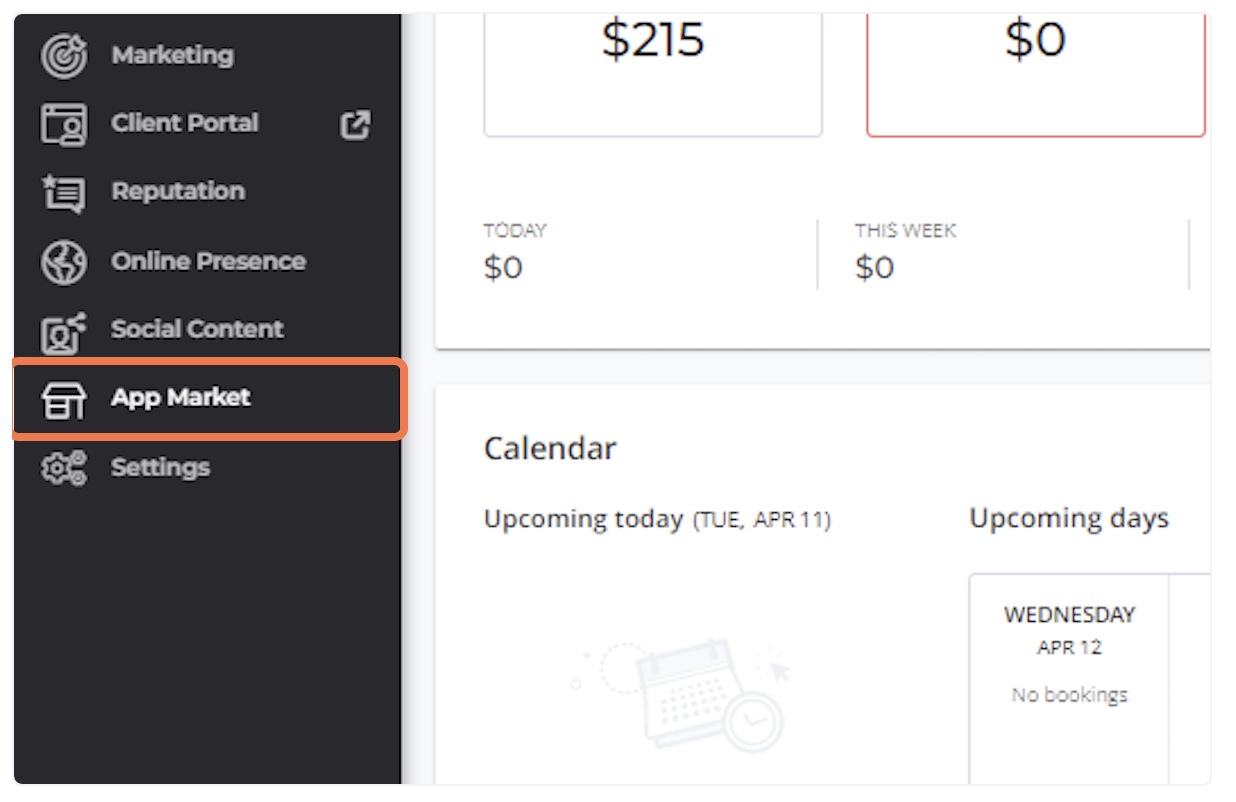Click the Marketing target icon
This screenshot has width=1236, height=802.
(x=64, y=55)
